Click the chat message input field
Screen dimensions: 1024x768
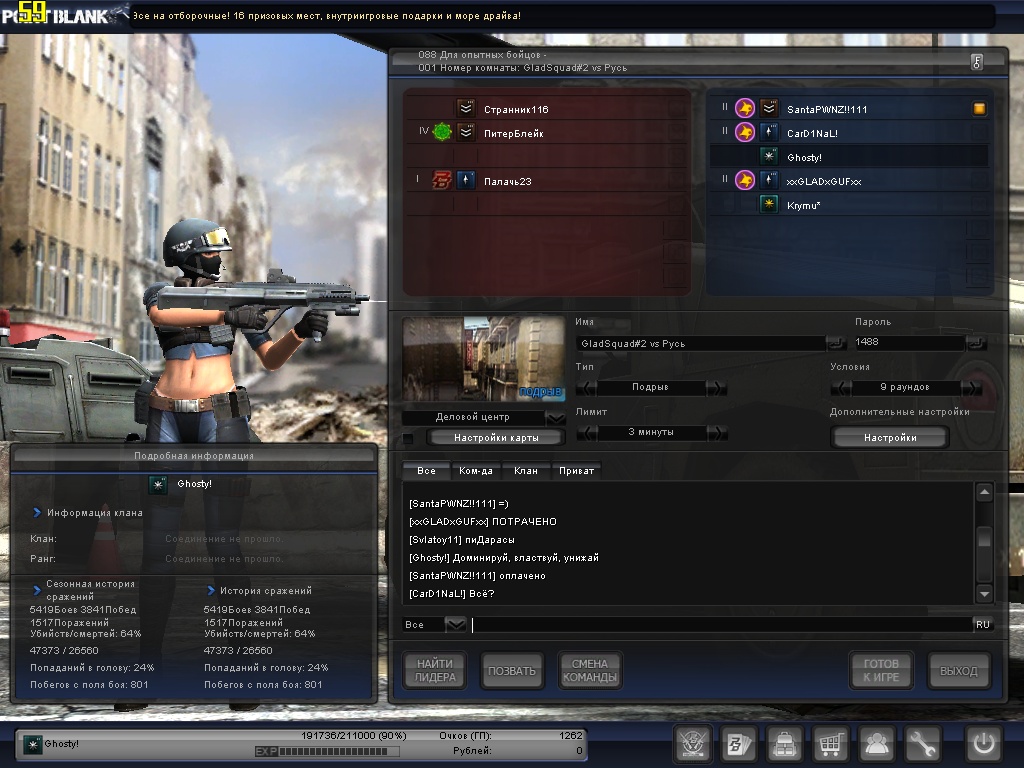(x=720, y=624)
